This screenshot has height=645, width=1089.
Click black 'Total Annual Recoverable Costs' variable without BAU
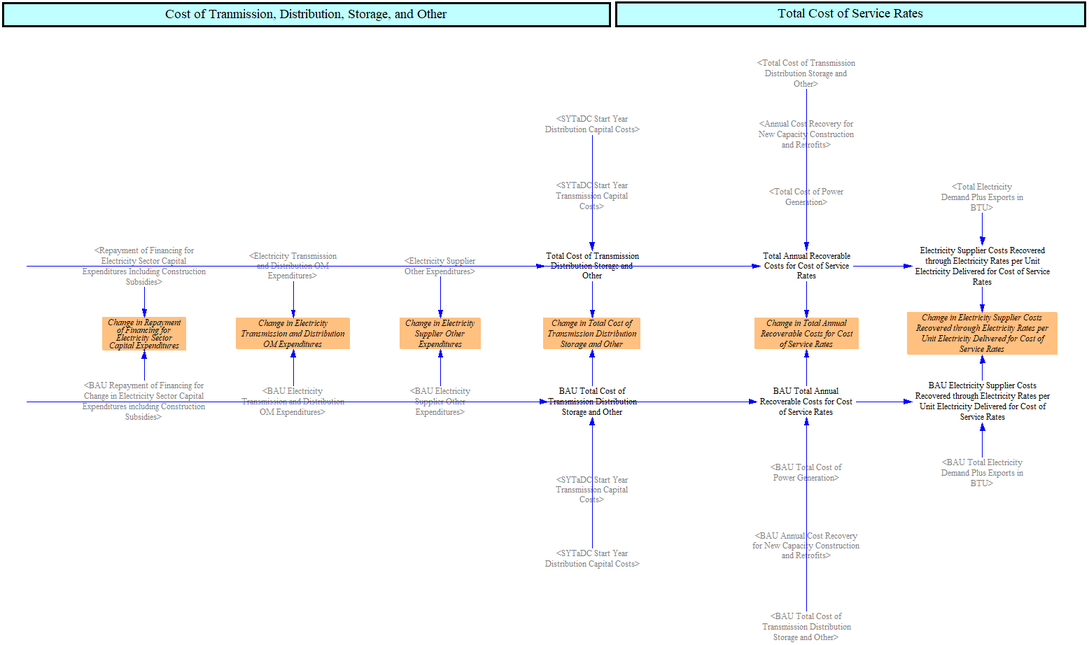tap(806, 266)
